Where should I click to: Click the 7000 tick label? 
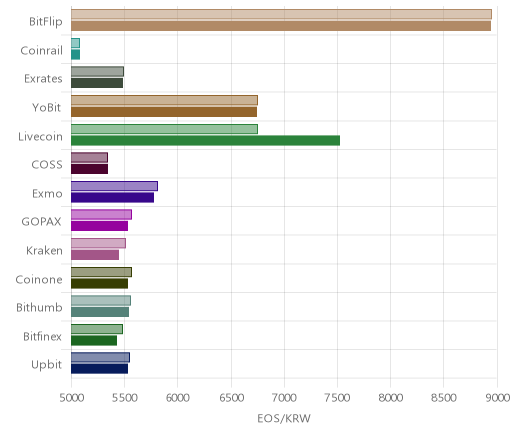pos(284,398)
